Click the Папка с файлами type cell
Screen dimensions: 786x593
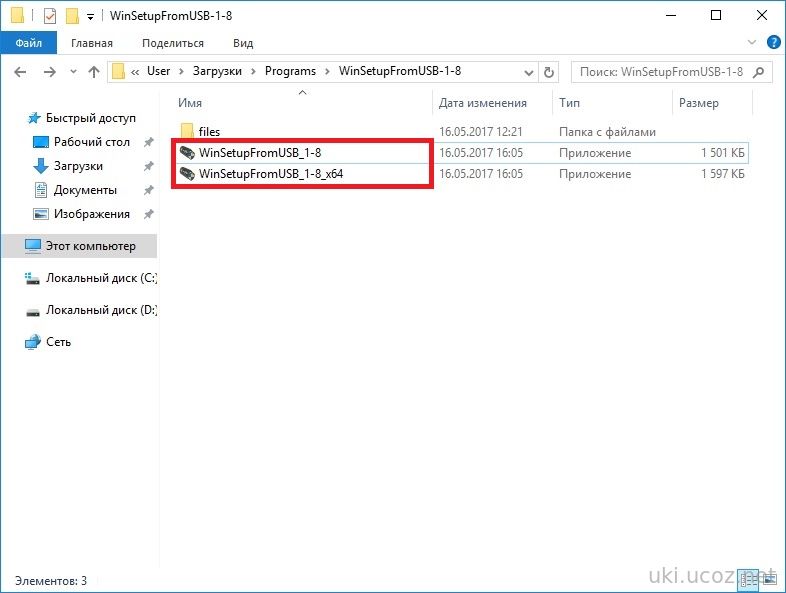pos(607,132)
